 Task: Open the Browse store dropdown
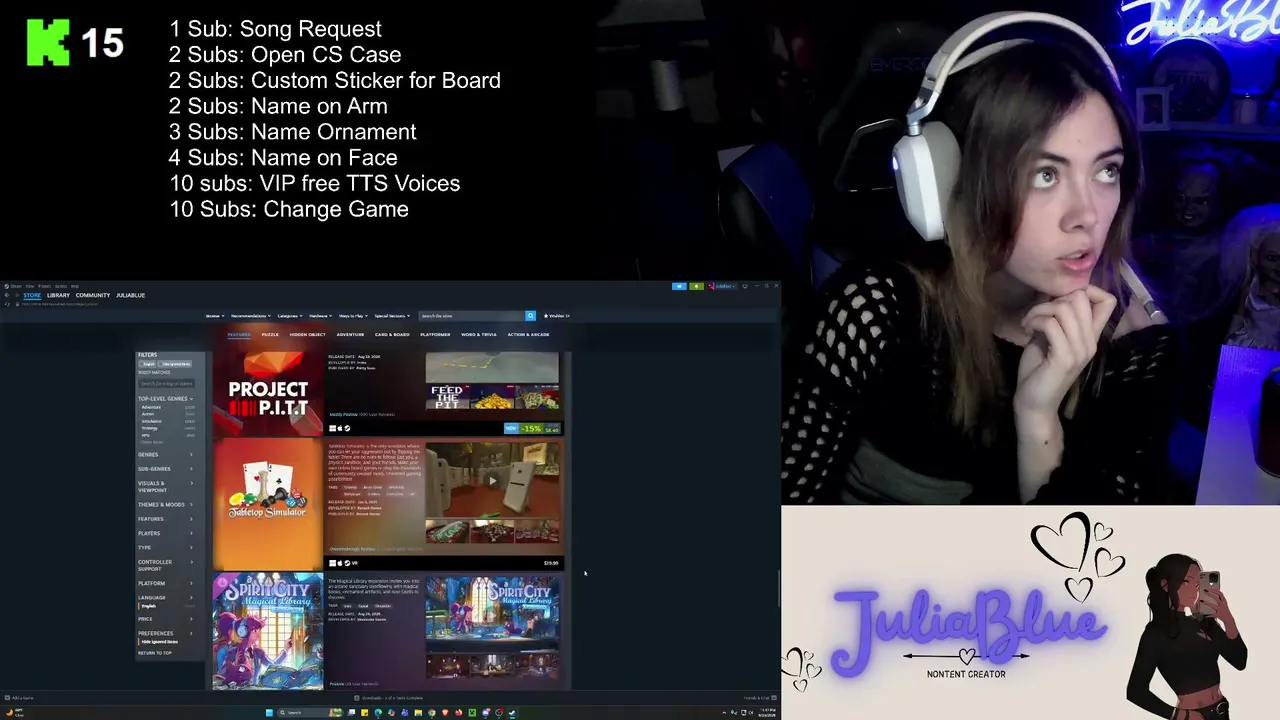click(215, 316)
